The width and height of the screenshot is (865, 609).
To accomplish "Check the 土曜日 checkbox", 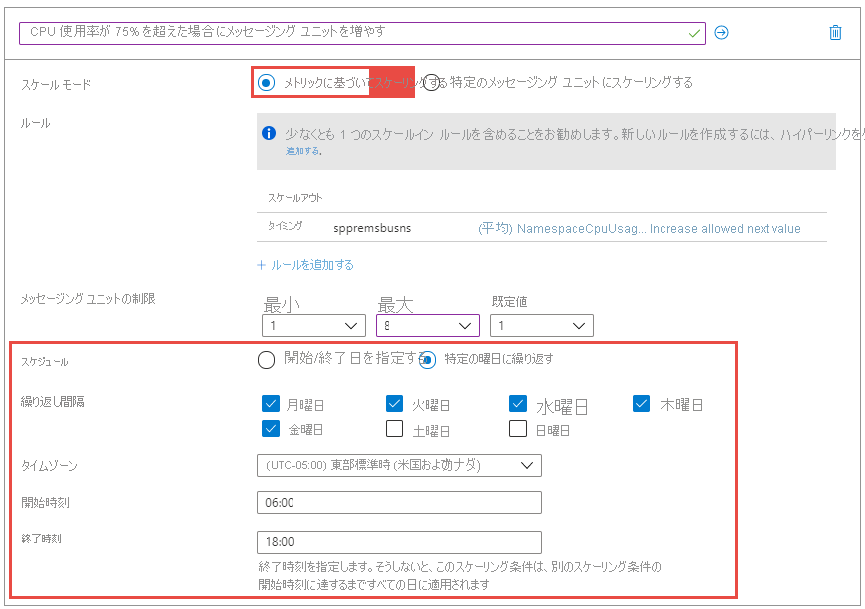I will click(394, 429).
